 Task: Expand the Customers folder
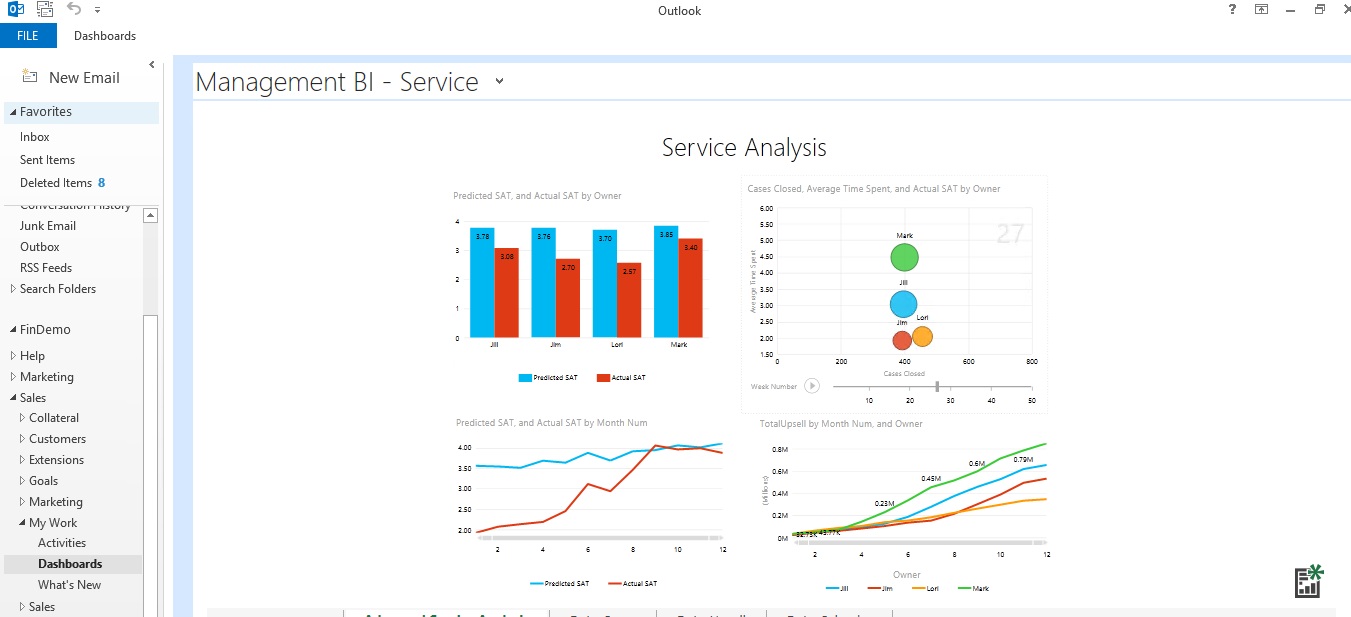(22, 439)
